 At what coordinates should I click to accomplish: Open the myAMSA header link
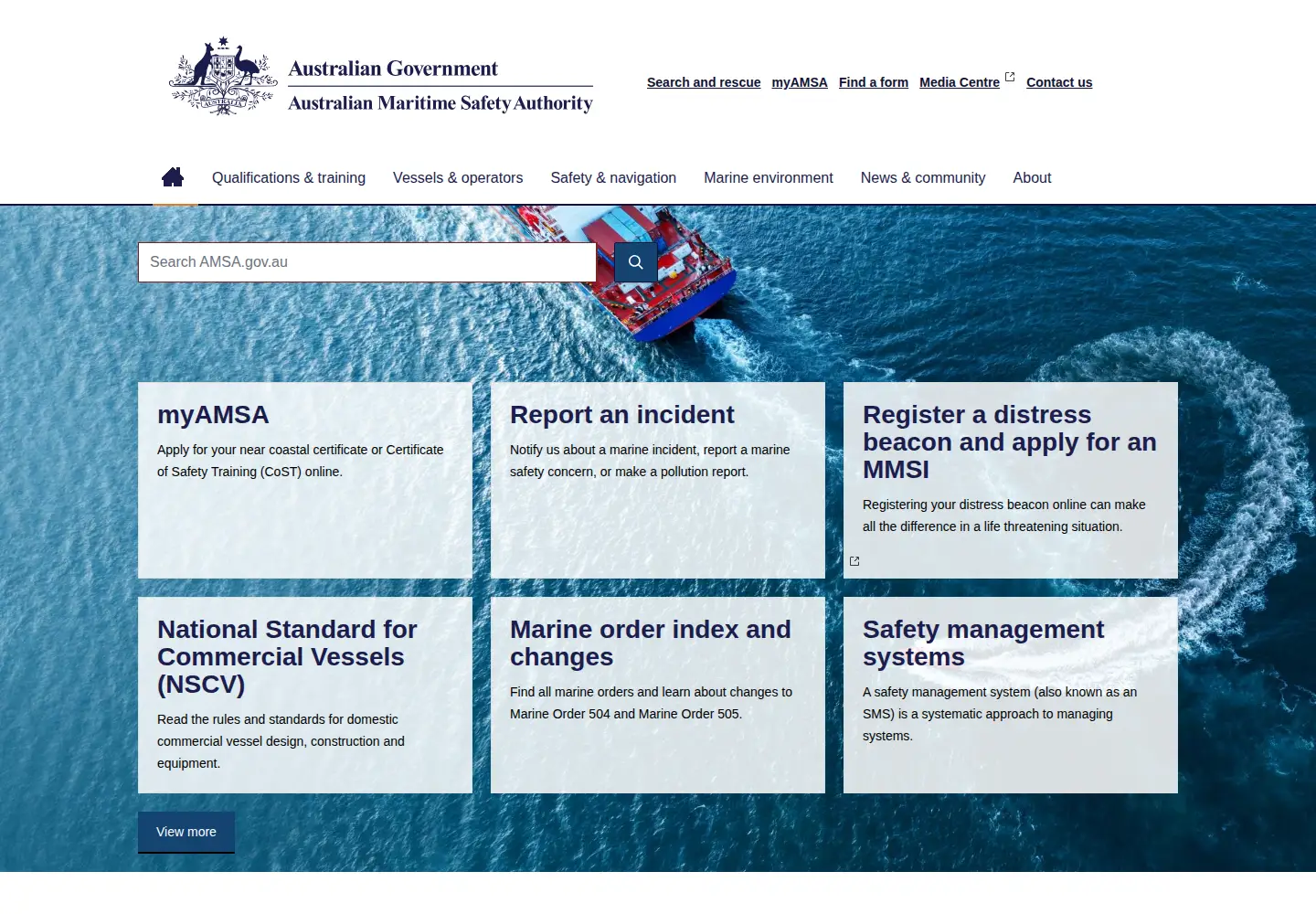(x=800, y=82)
